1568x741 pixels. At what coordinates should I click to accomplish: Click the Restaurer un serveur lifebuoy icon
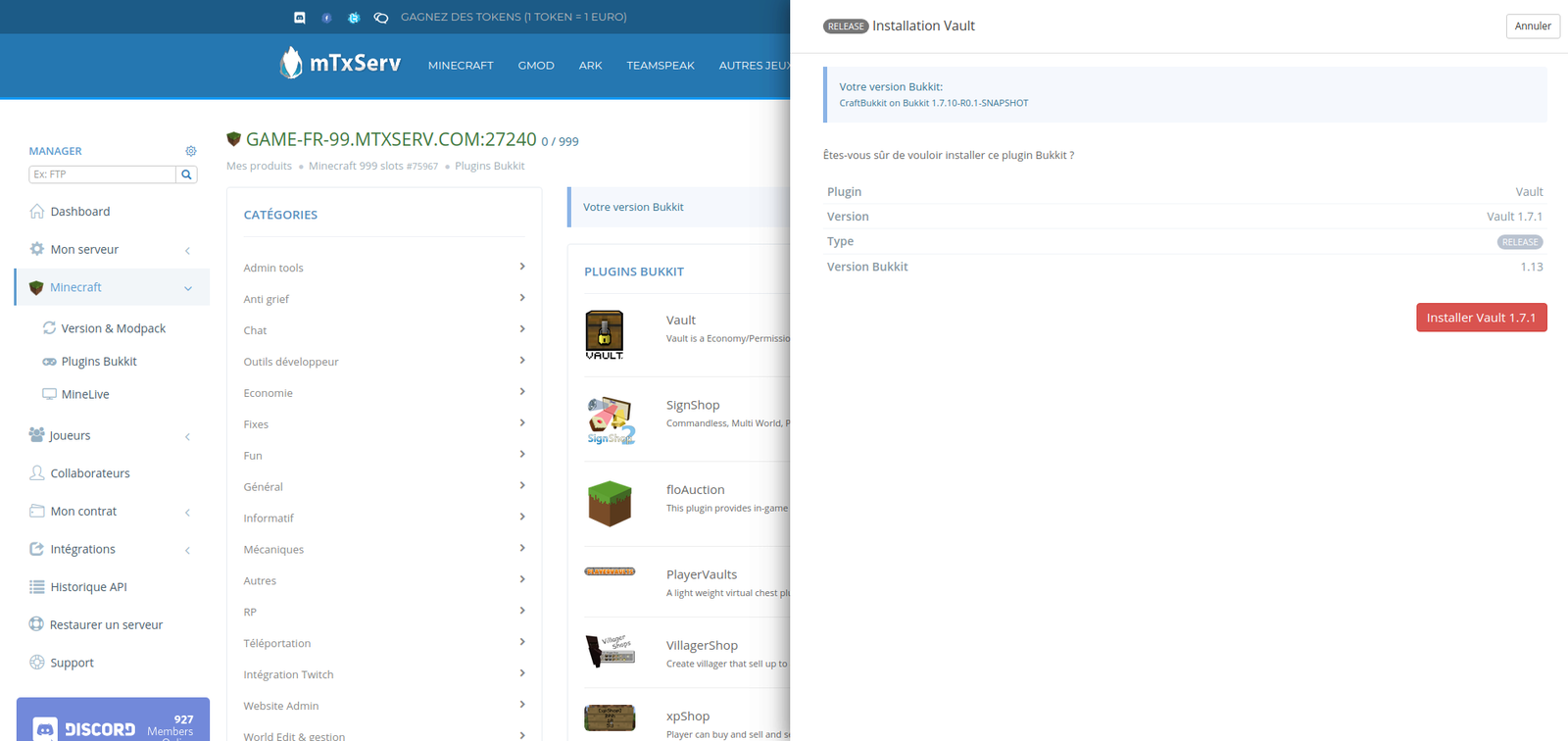click(36, 624)
